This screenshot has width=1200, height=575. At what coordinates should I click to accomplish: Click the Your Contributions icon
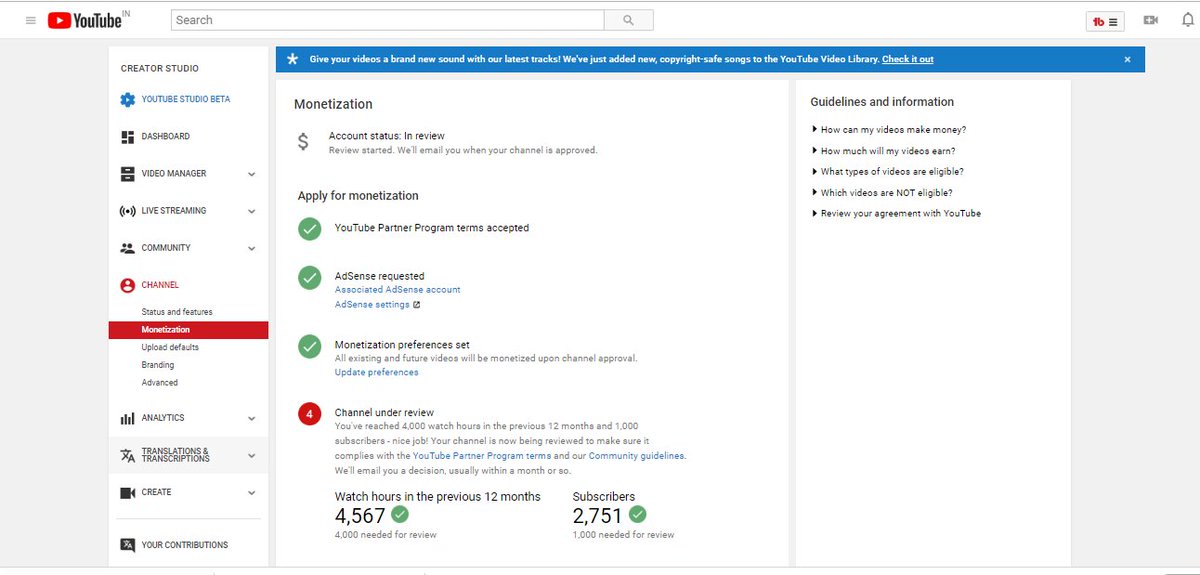(x=127, y=545)
